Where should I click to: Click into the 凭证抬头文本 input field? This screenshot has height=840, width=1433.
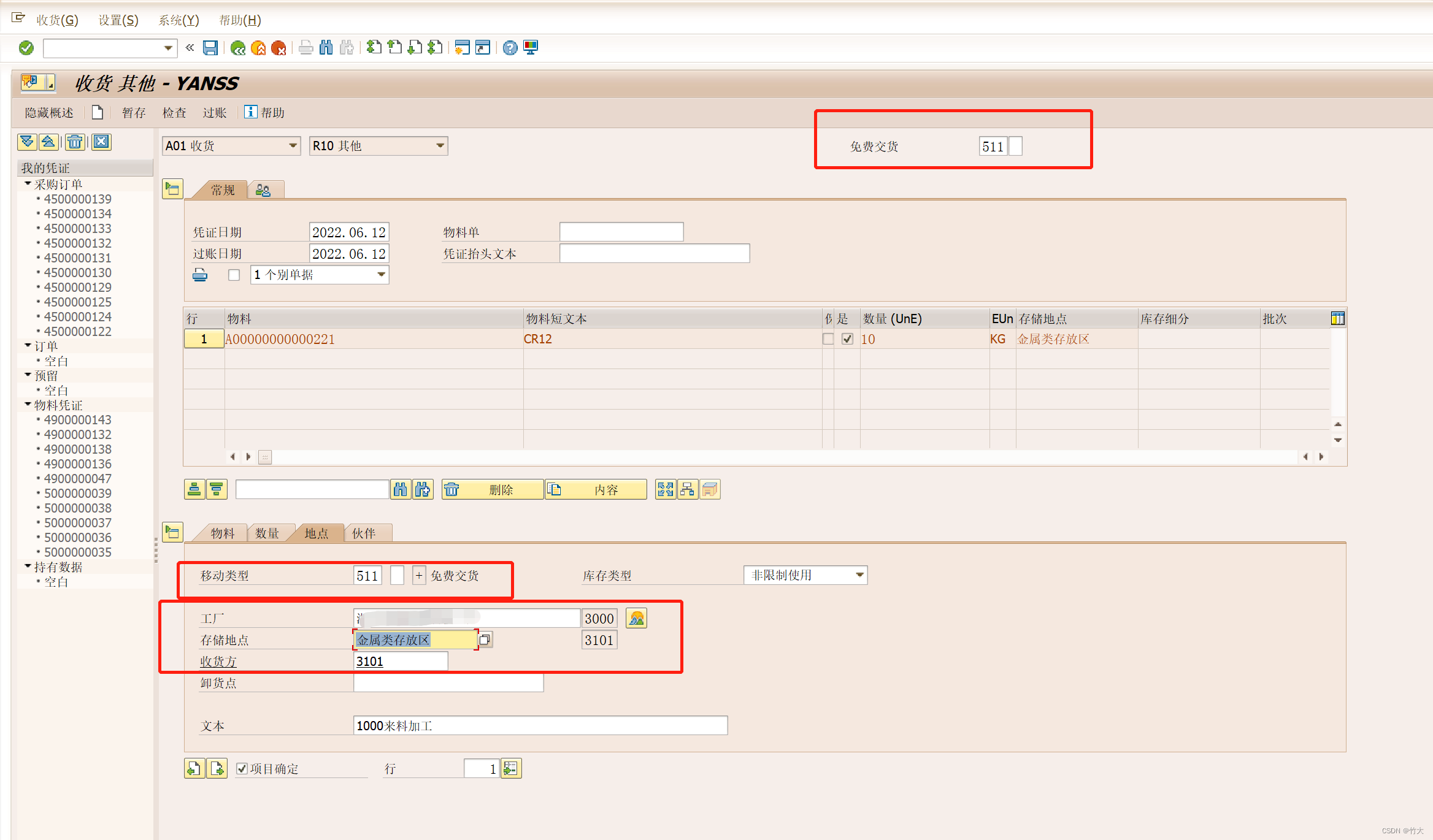click(x=654, y=253)
